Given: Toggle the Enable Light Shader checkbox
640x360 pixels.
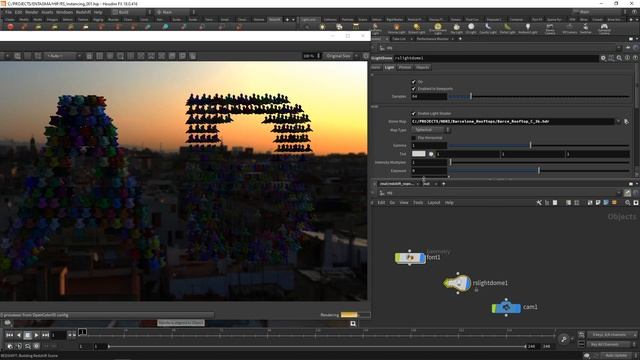Looking at the screenshot, I should 413,113.
